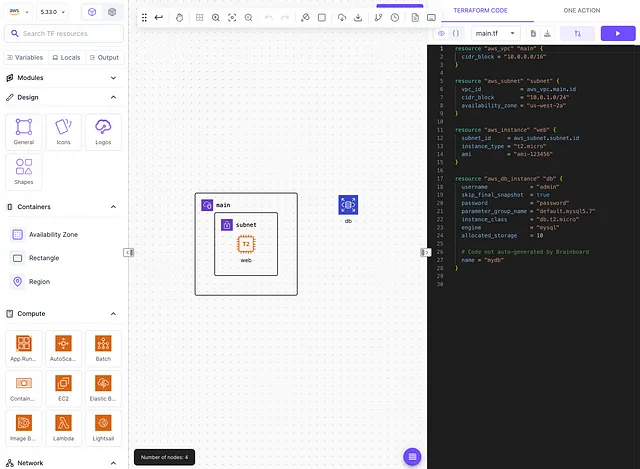Screen dimensions: 640x469
Task: Open the AWS provider dropdown
Action: coord(19,12)
